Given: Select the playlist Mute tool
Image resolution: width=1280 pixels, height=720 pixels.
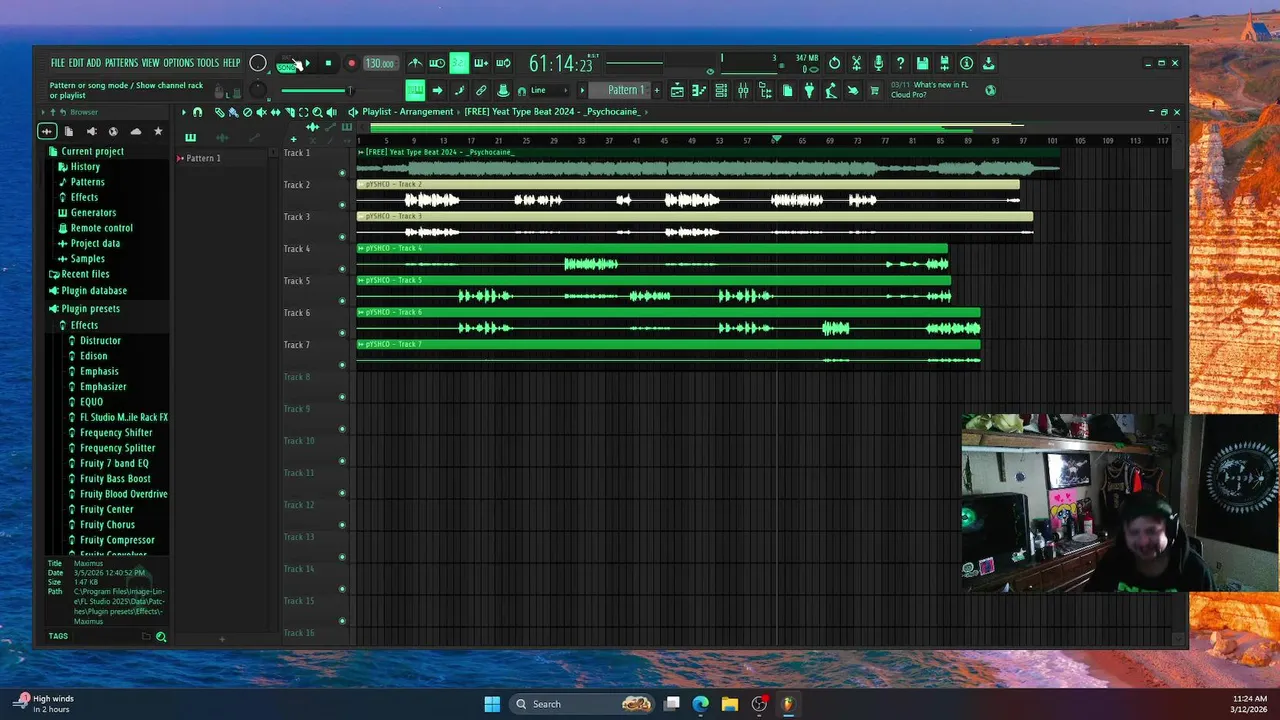Looking at the screenshot, I should coord(261,112).
